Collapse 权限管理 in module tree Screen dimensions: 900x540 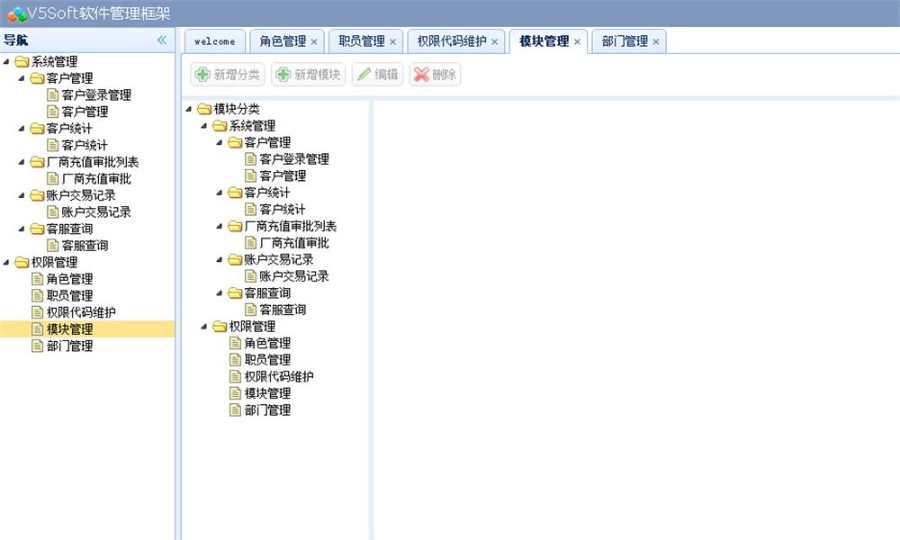204,326
